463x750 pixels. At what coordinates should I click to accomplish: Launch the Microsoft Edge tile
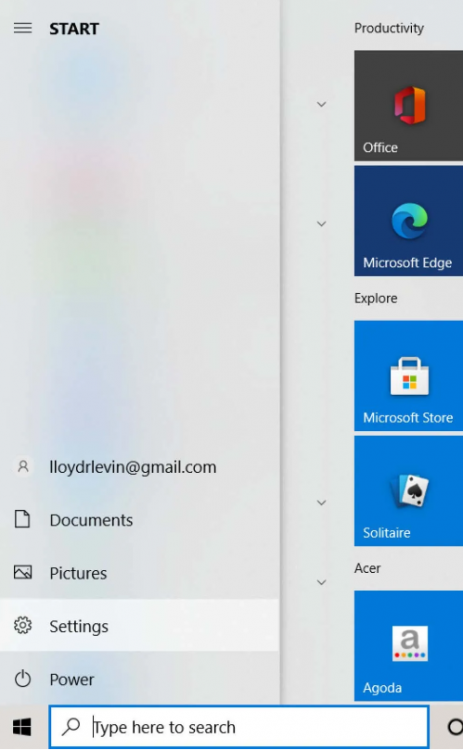[408, 221]
